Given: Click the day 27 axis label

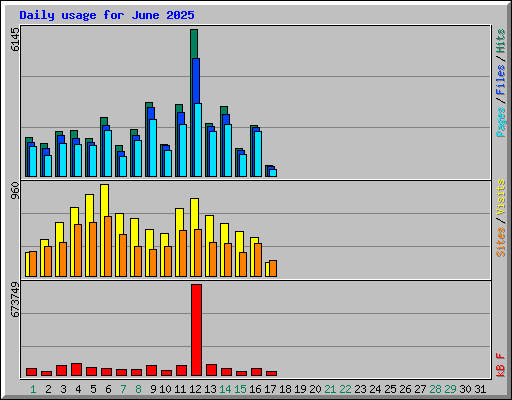Looking at the screenshot, I should tap(420, 389).
